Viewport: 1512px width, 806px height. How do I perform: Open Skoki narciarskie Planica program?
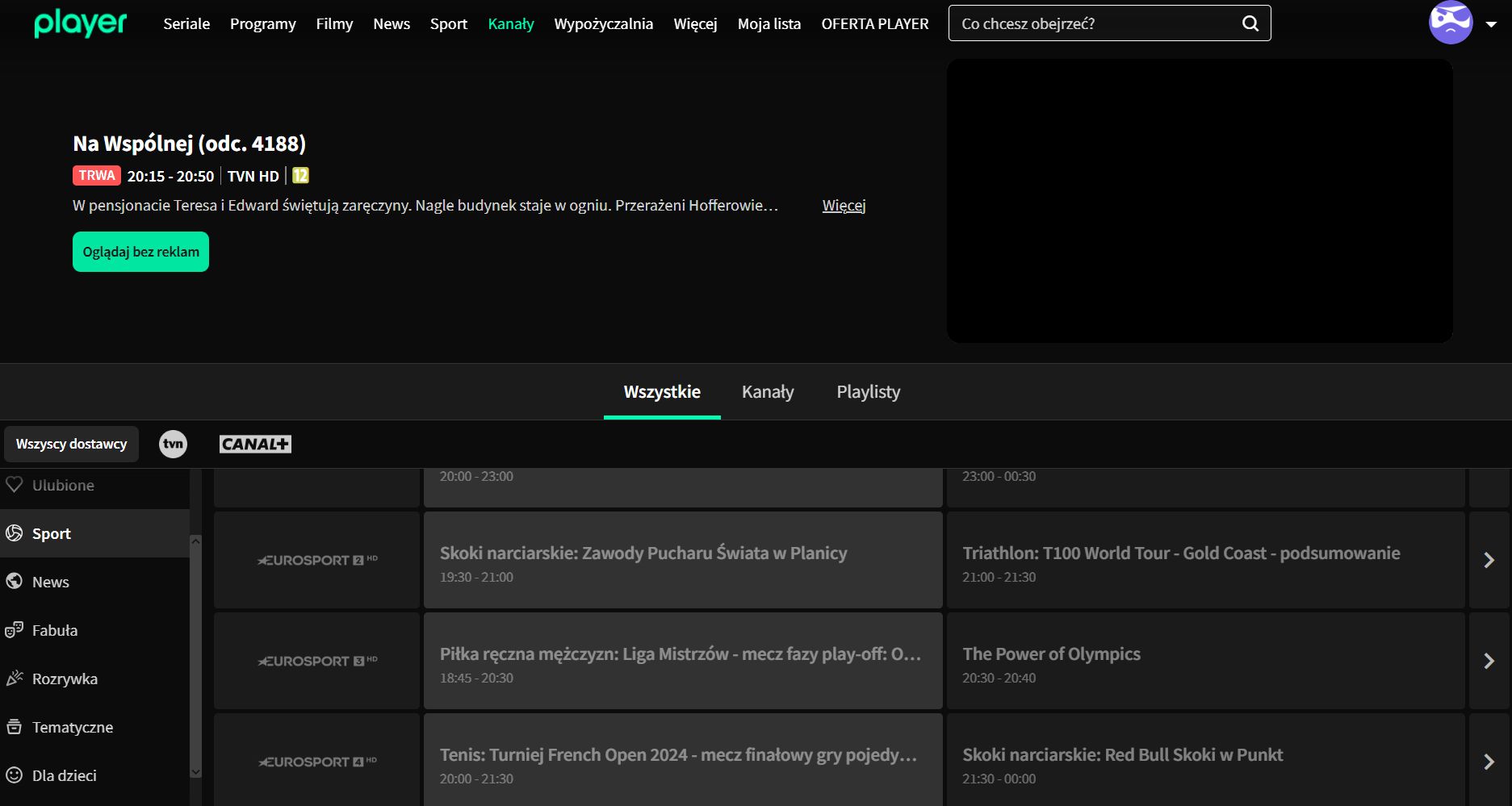pos(683,560)
